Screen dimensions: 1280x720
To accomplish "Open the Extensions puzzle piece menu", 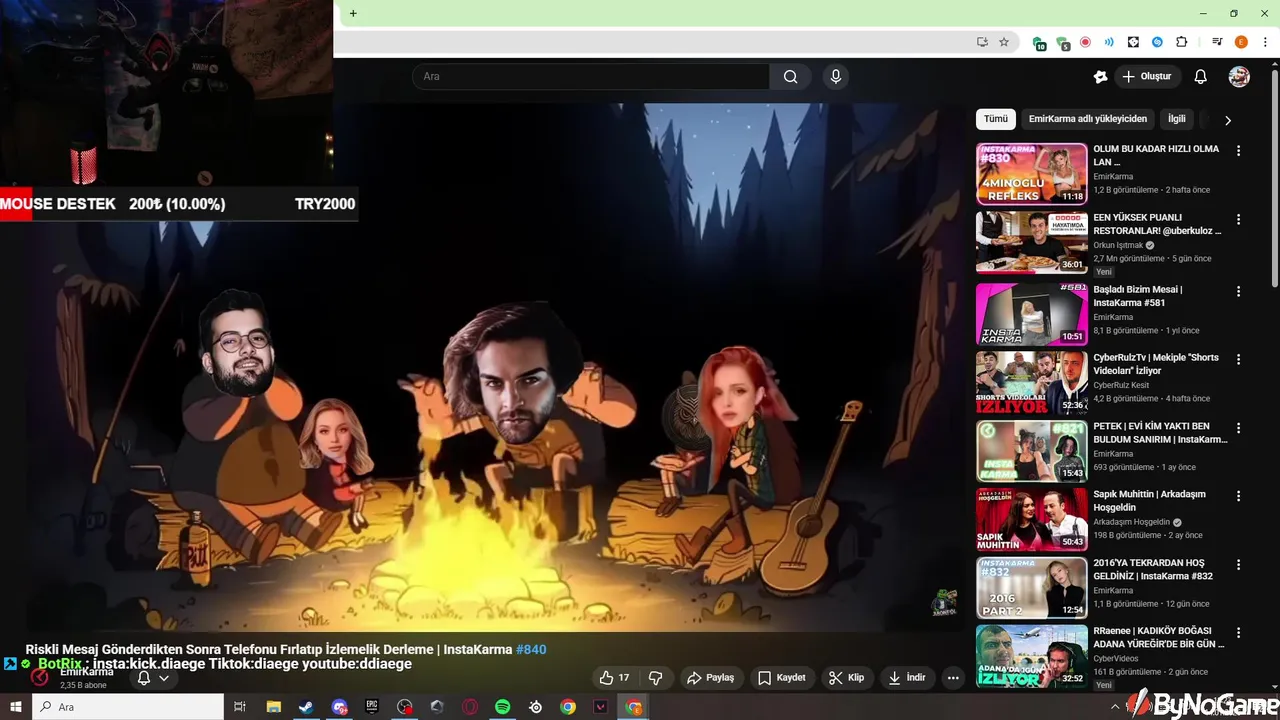I will pos(1181,42).
